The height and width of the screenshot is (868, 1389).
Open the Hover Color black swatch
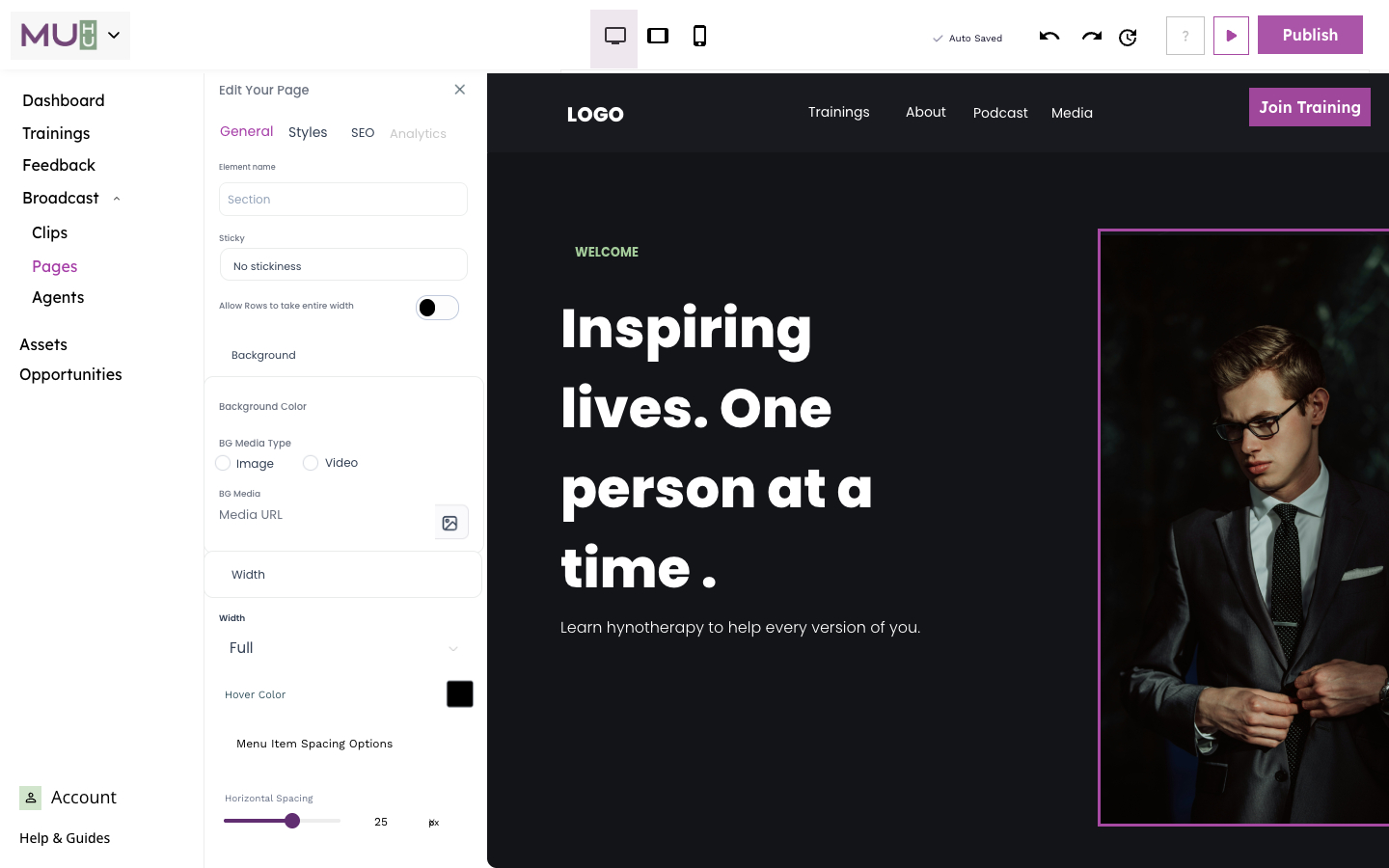460,694
